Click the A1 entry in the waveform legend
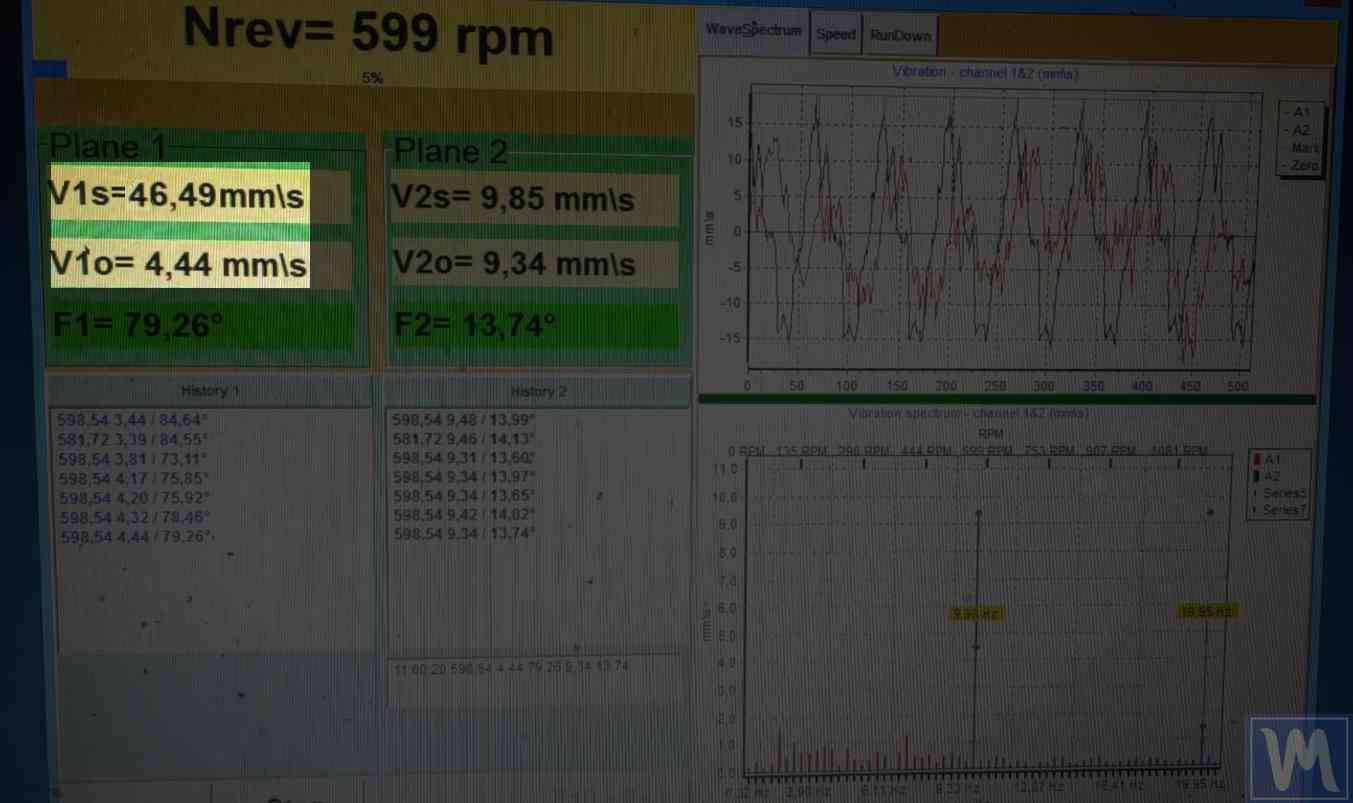Screen dimensions: 1353x803 pos(1301,112)
